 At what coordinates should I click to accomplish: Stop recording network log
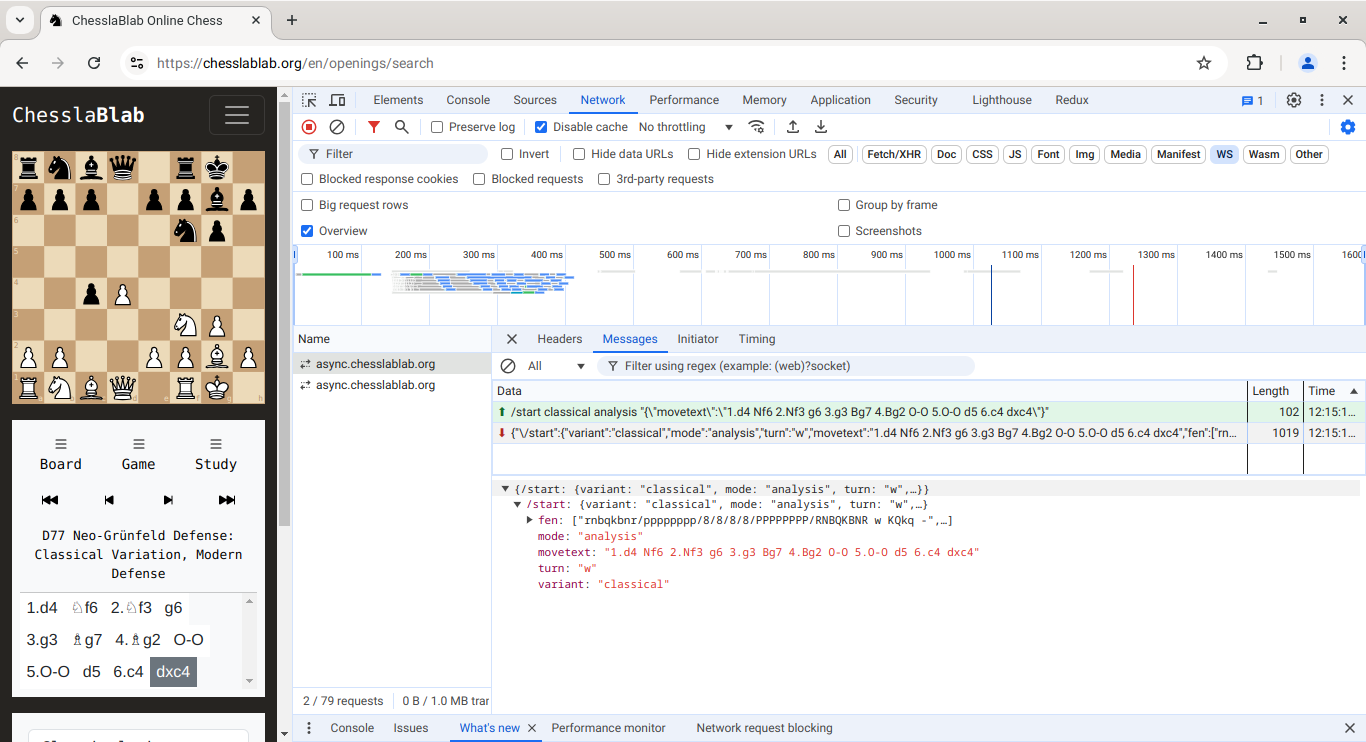309,127
